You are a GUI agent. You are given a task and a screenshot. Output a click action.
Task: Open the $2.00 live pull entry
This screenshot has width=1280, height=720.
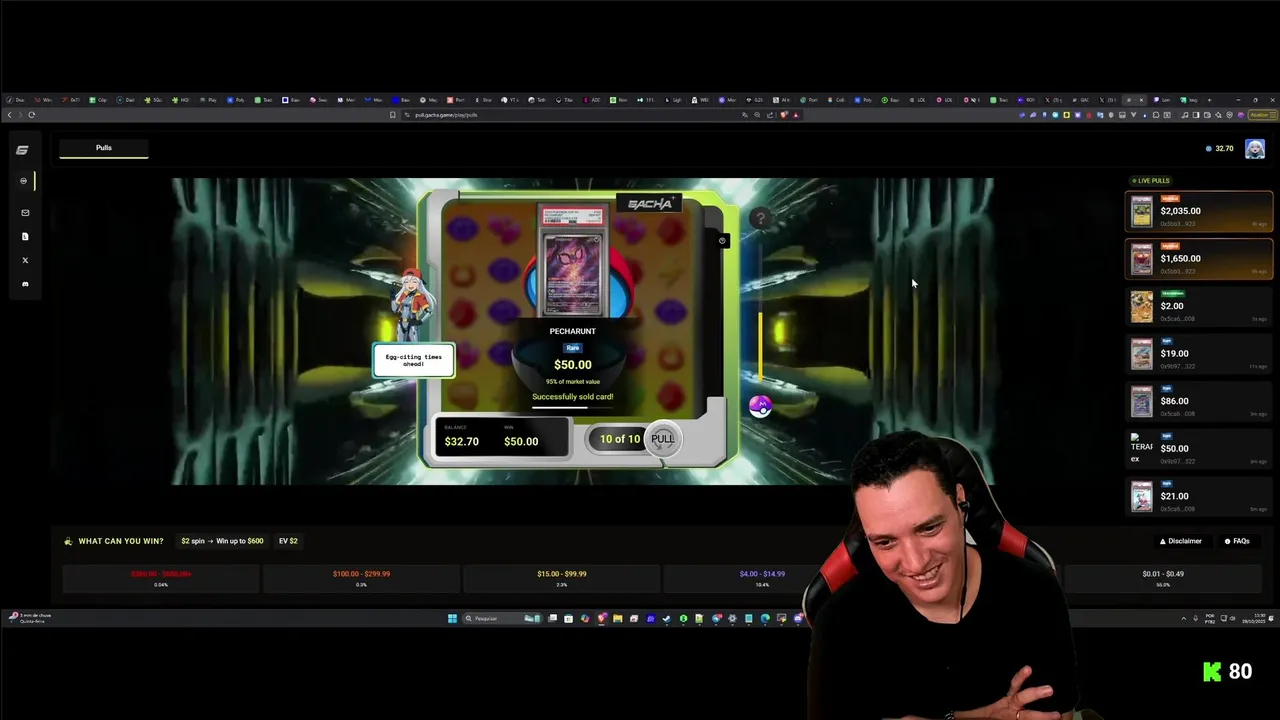1199,306
